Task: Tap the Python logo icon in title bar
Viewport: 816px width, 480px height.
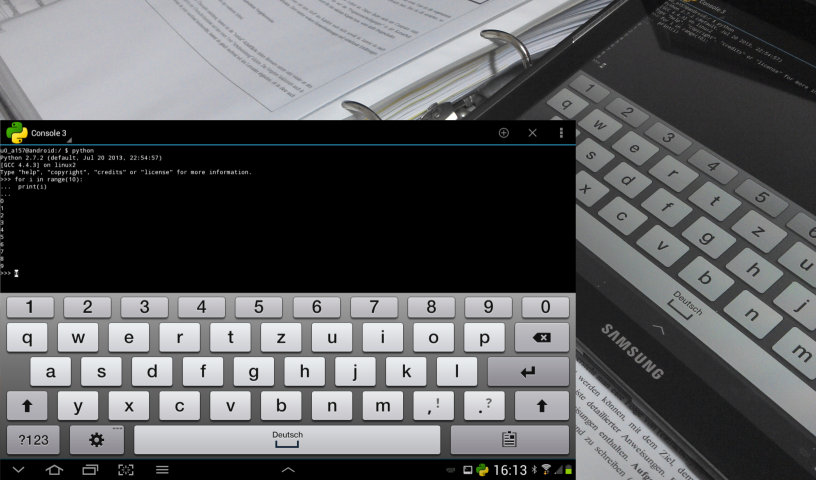Action: (x=17, y=133)
